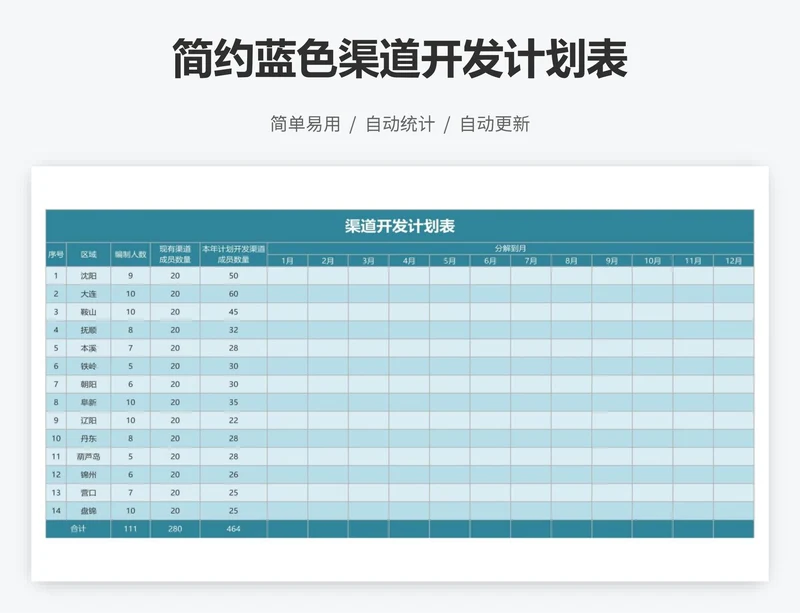
Task: Click the 营口 region cell
Action: 88,493
